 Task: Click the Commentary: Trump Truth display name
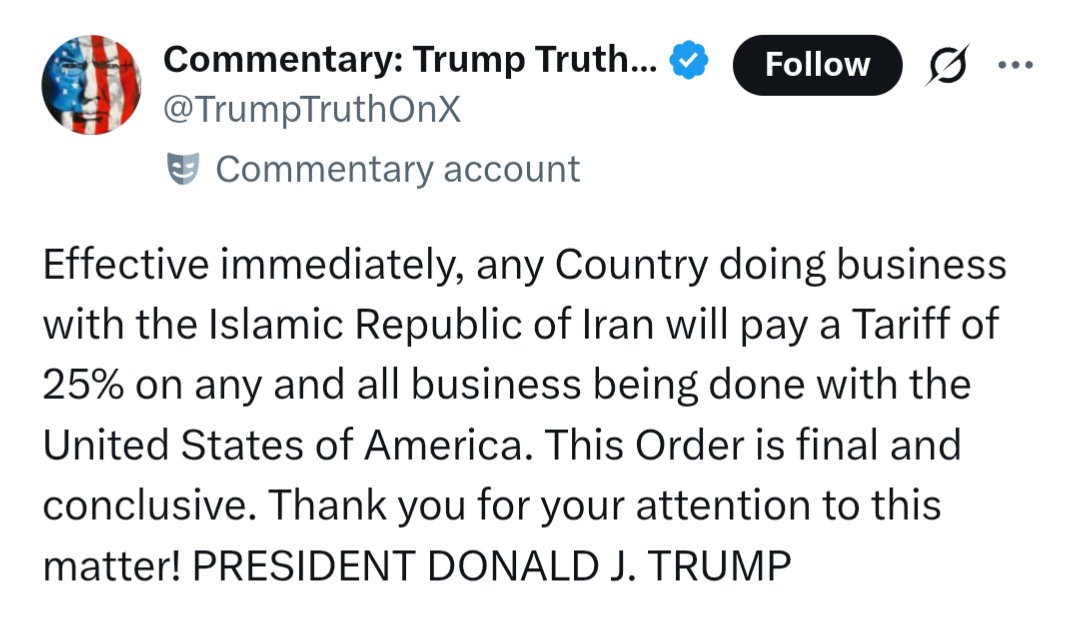pyautogui.click(x=410, y=62)
